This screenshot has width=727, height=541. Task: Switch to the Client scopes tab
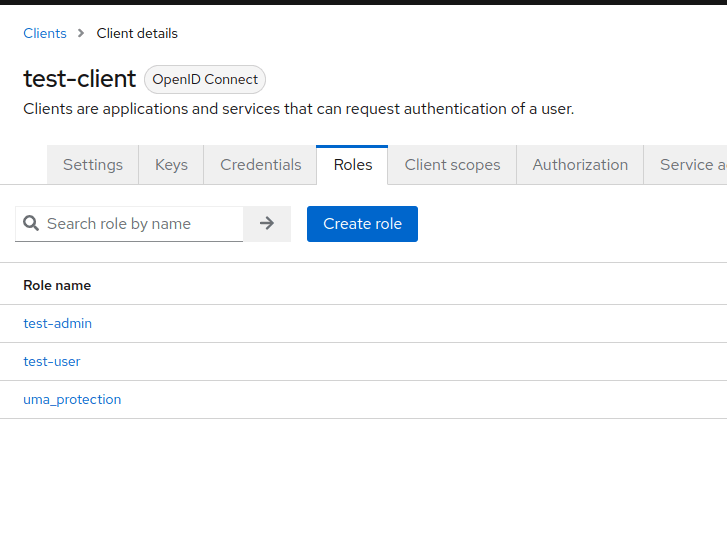point(452,165)
